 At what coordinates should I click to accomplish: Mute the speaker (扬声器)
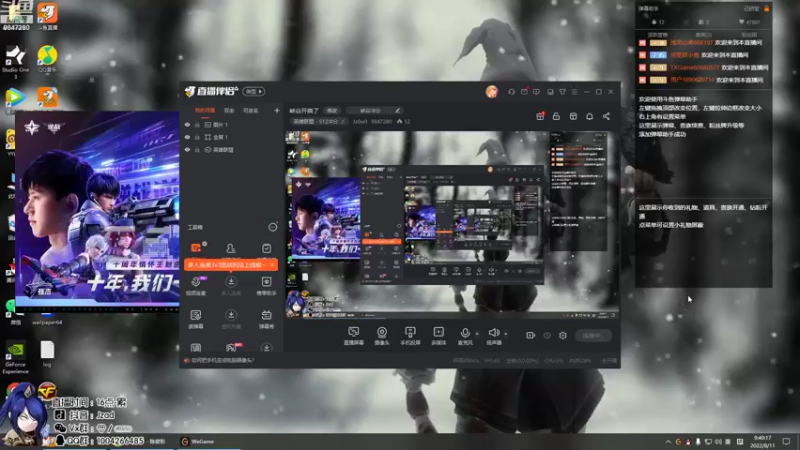[493, 336]
